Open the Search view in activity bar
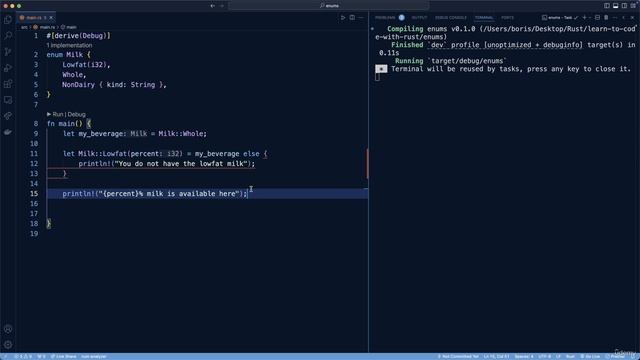The image size is (640, 360). click(8, 36)
